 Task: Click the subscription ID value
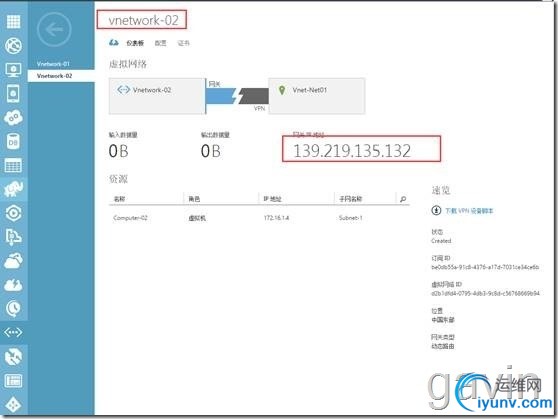click(x=485, y=267)
